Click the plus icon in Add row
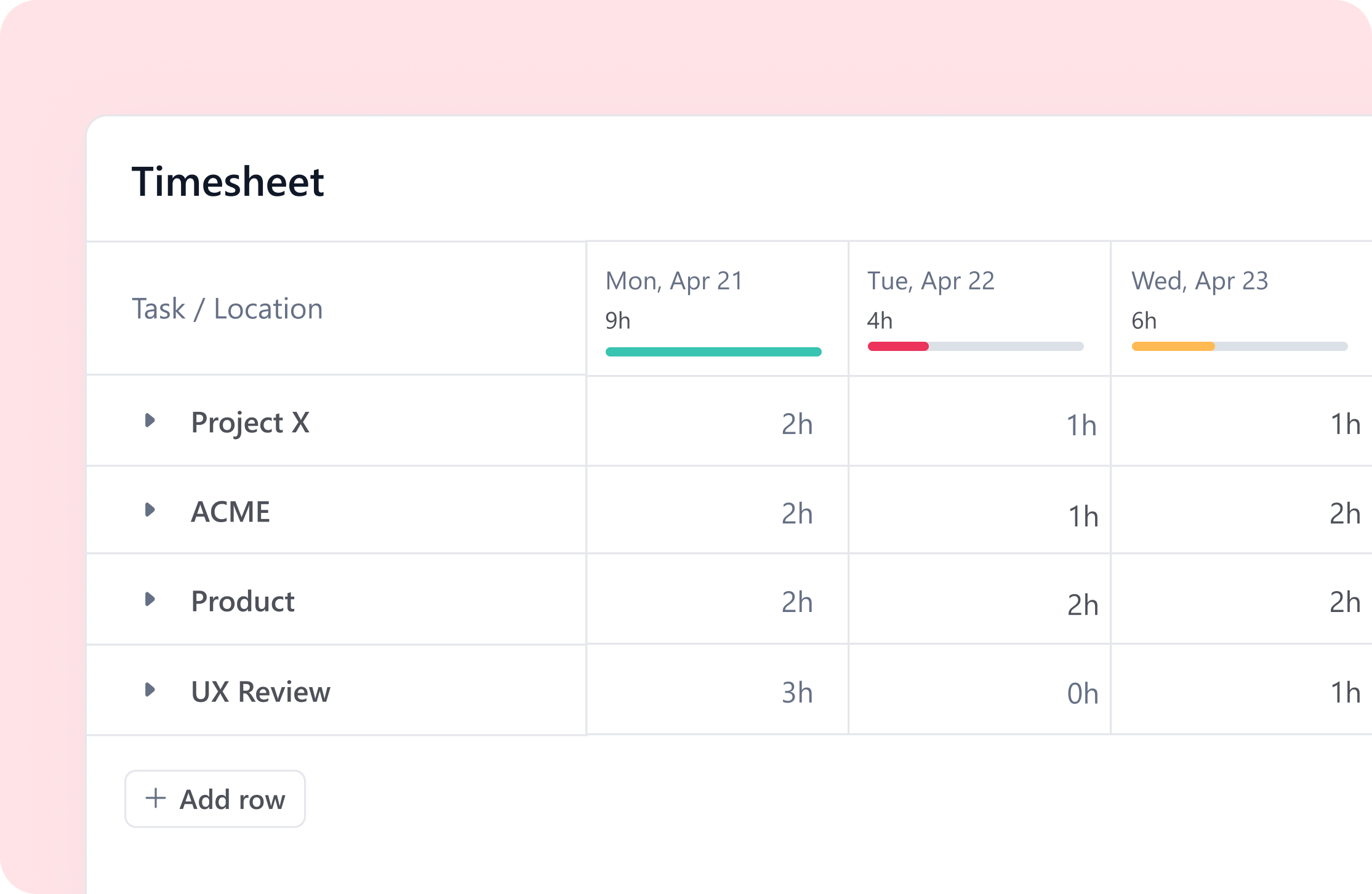 (156, 799)
